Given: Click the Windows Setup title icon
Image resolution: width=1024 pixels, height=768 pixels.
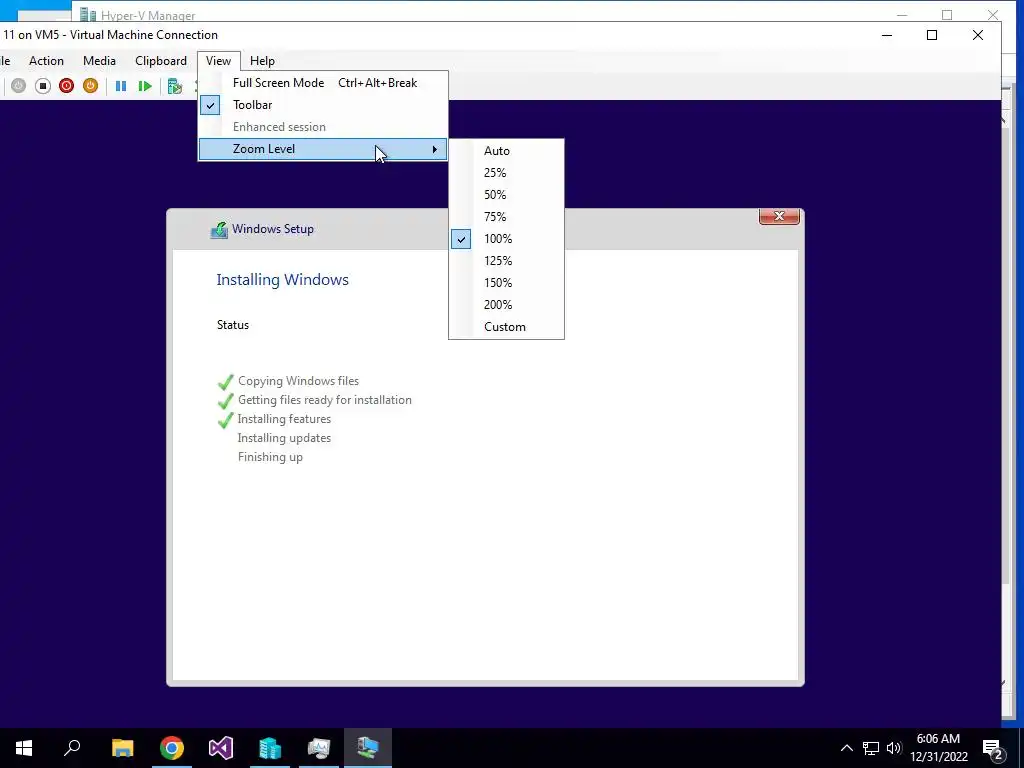Looking at the screenshot, I should tap(219, 230).
